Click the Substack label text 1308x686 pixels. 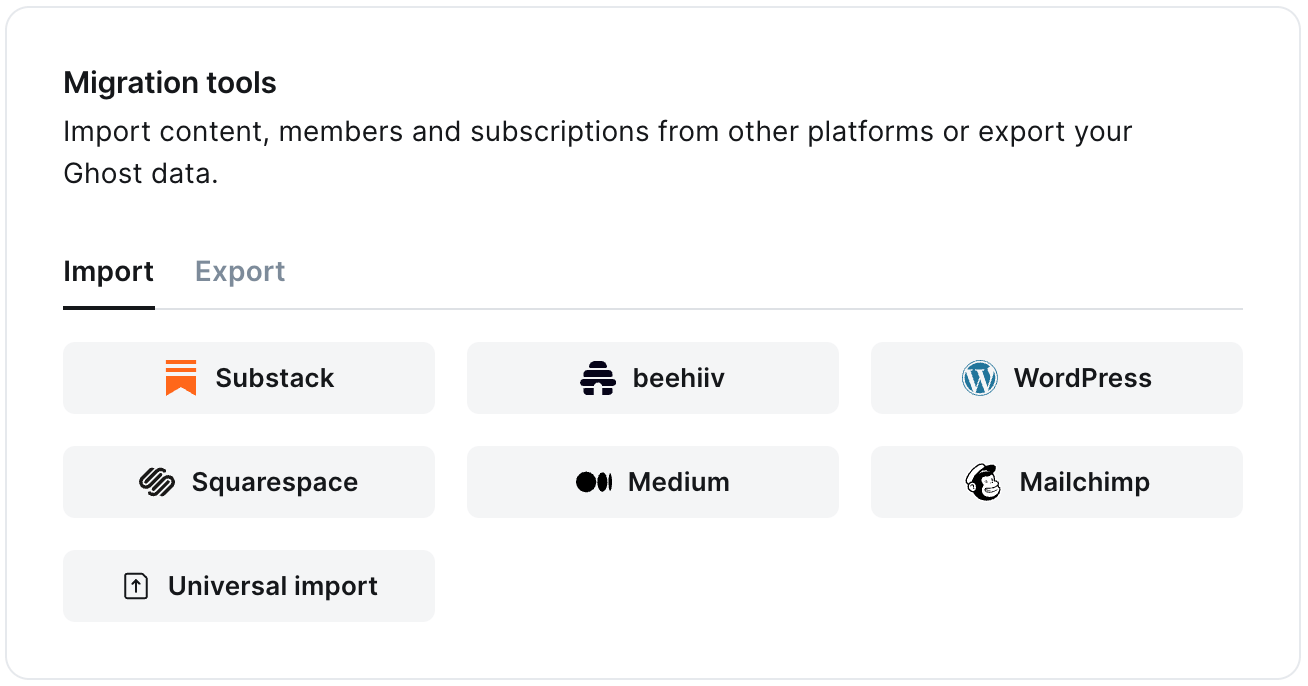(275, 378)
